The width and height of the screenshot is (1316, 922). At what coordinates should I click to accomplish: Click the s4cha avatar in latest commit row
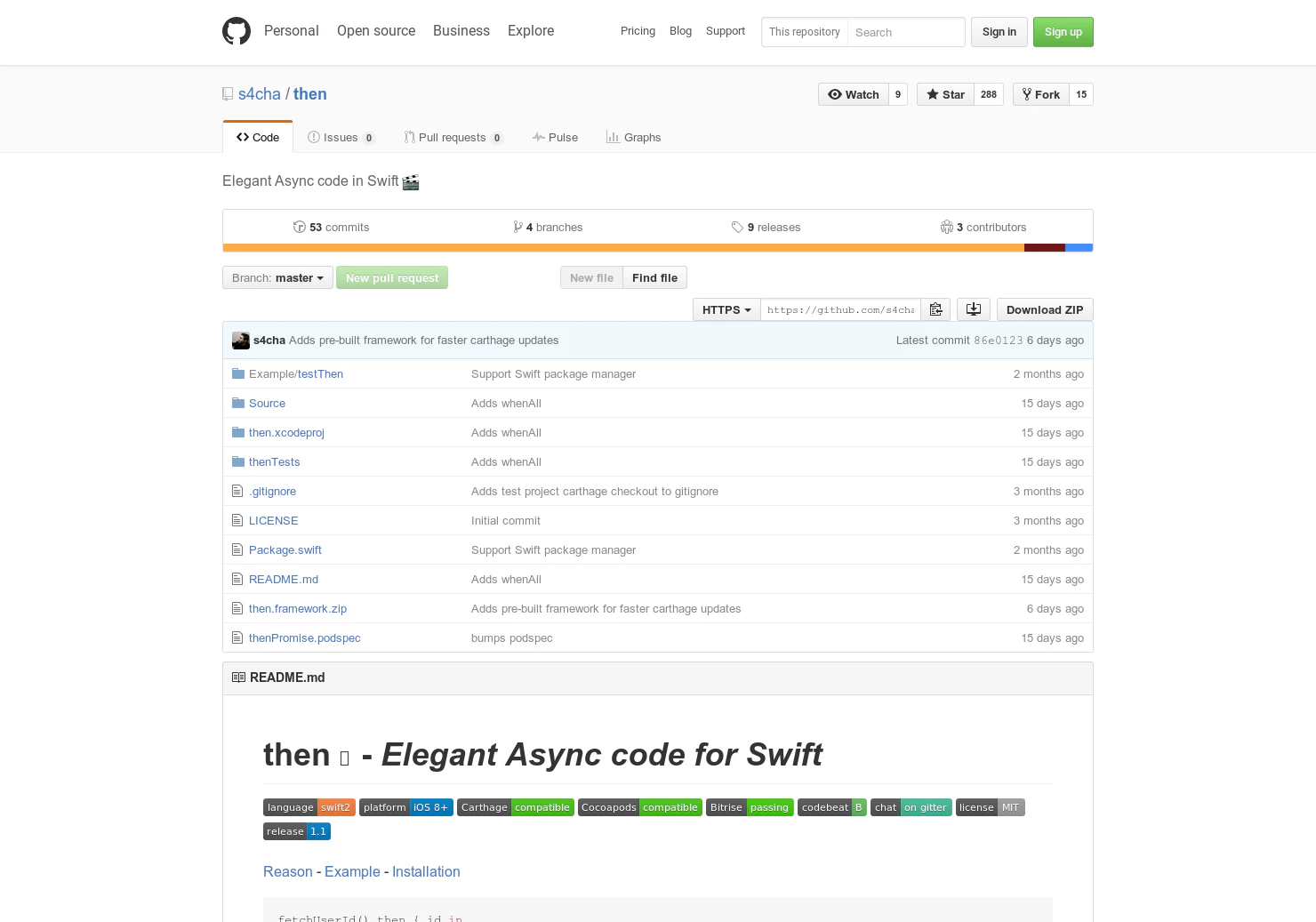point(241,341)
